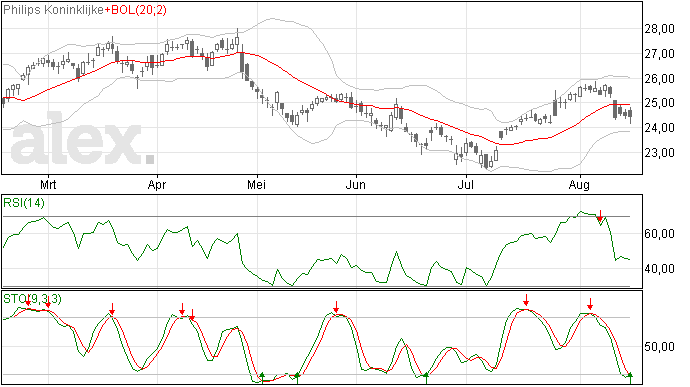Click the 27,00 price axis label
Viewport: 690px width, 387px height.
660,54
